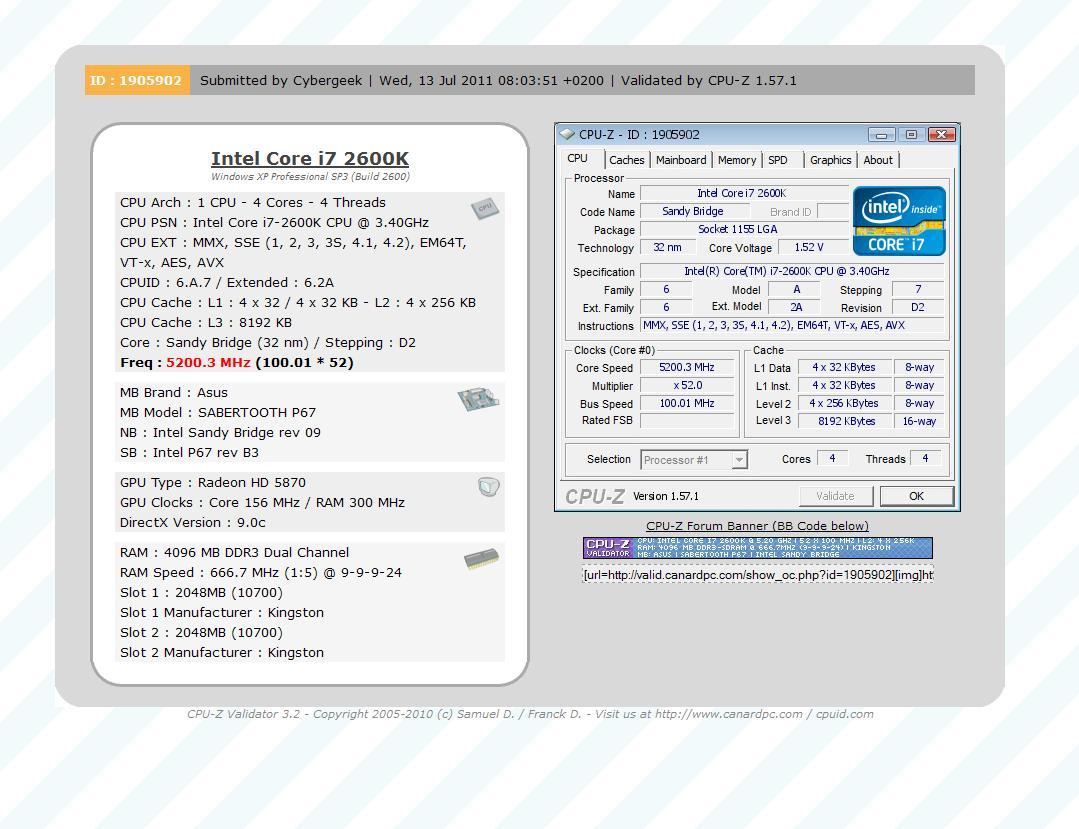Image resolution: width=1079 pixels, height=829 pixels.
Task: Click the empty Brand ID field
Action: pos(833,211)
